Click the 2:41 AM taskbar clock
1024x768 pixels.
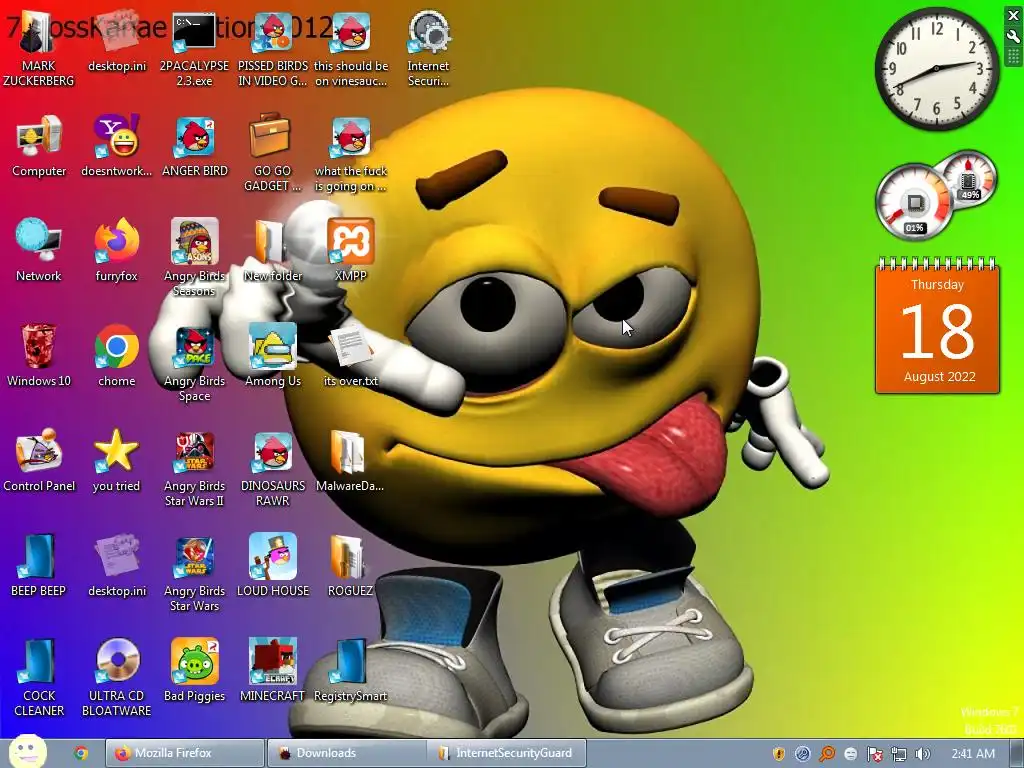click(x=973, y=754)
